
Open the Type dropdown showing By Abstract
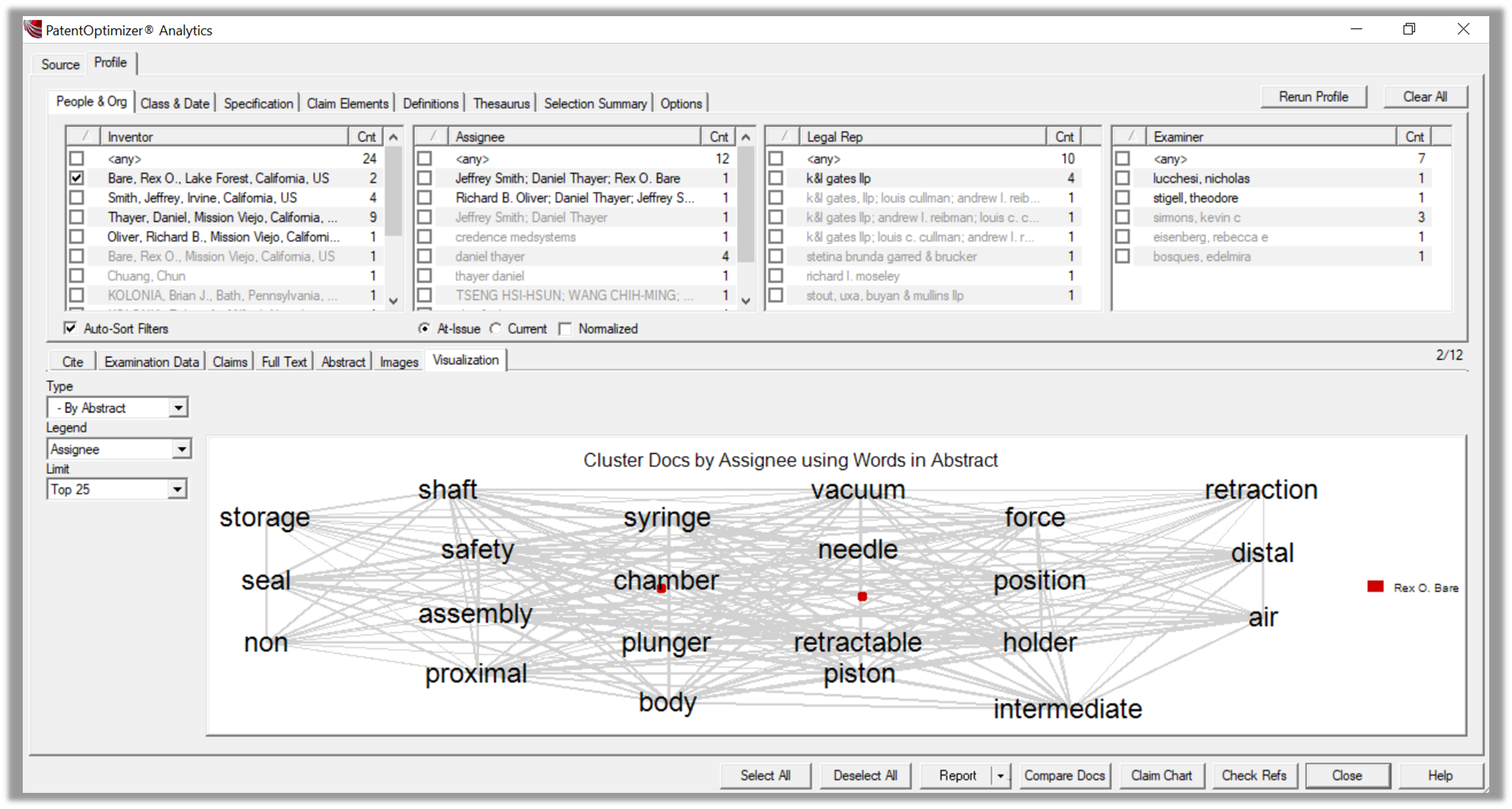178,408
